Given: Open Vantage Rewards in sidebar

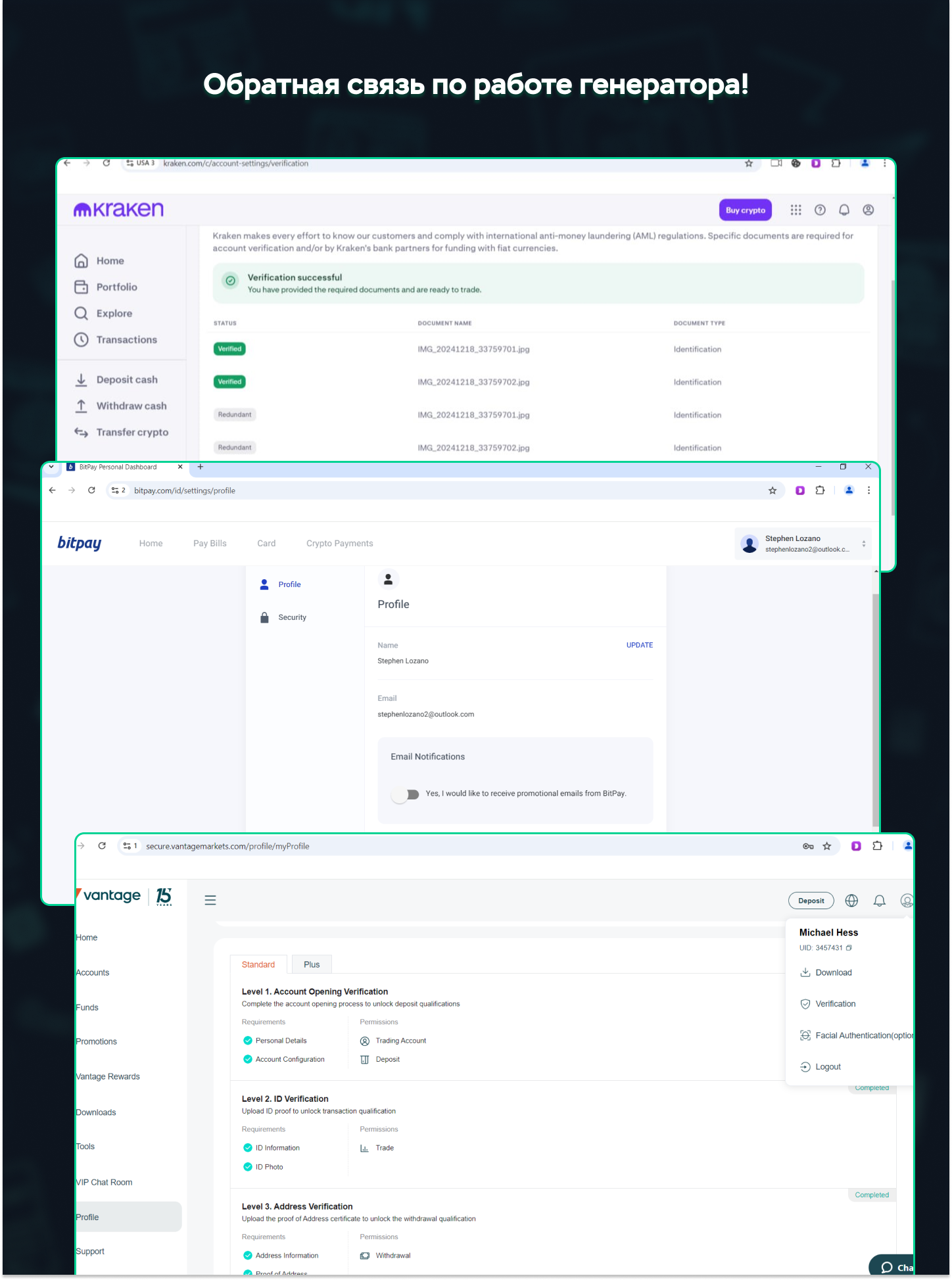Looking at the screenshot, I should 108,1077.
